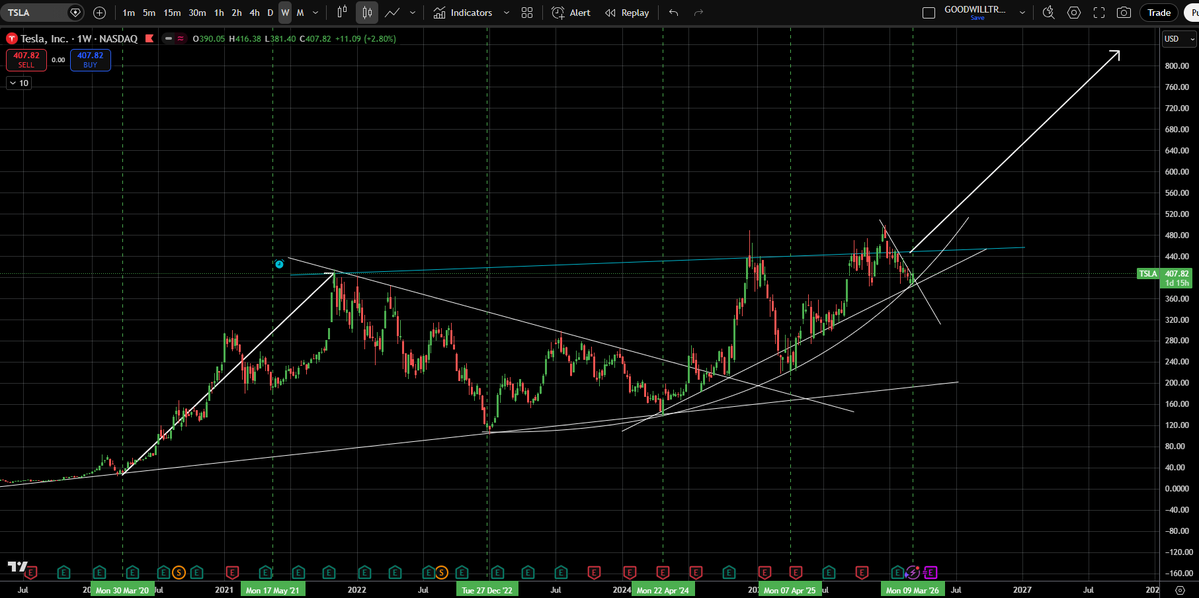
Task: Select the 4h timeframe
Action: click(255, 12)
